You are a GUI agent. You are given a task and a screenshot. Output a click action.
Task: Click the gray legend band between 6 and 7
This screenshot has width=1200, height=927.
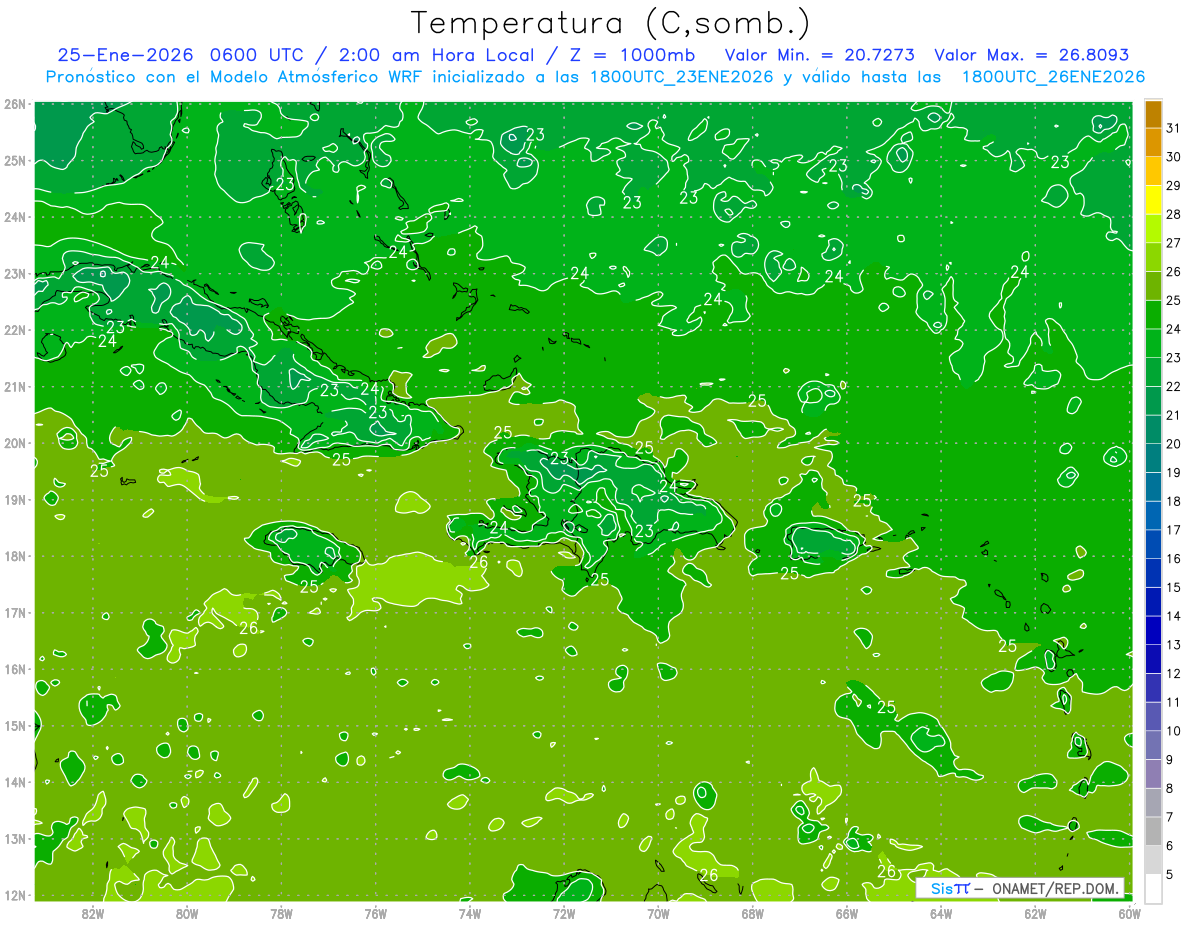point(1153,831)
